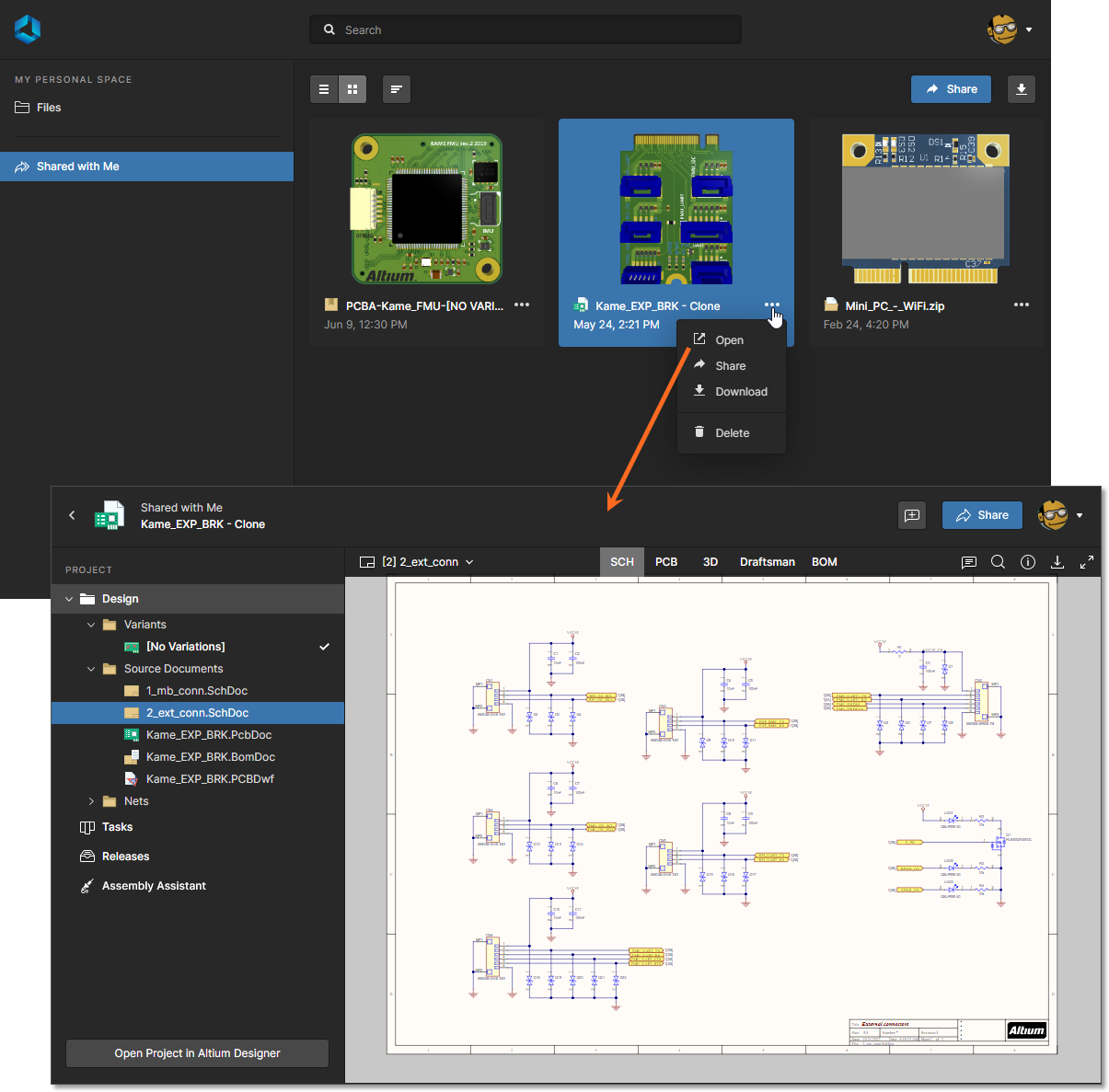Open the [2] 2_ext_conn document dropdown
The width and height of the screenshot is (1109, 1092).
pos(416,562)
